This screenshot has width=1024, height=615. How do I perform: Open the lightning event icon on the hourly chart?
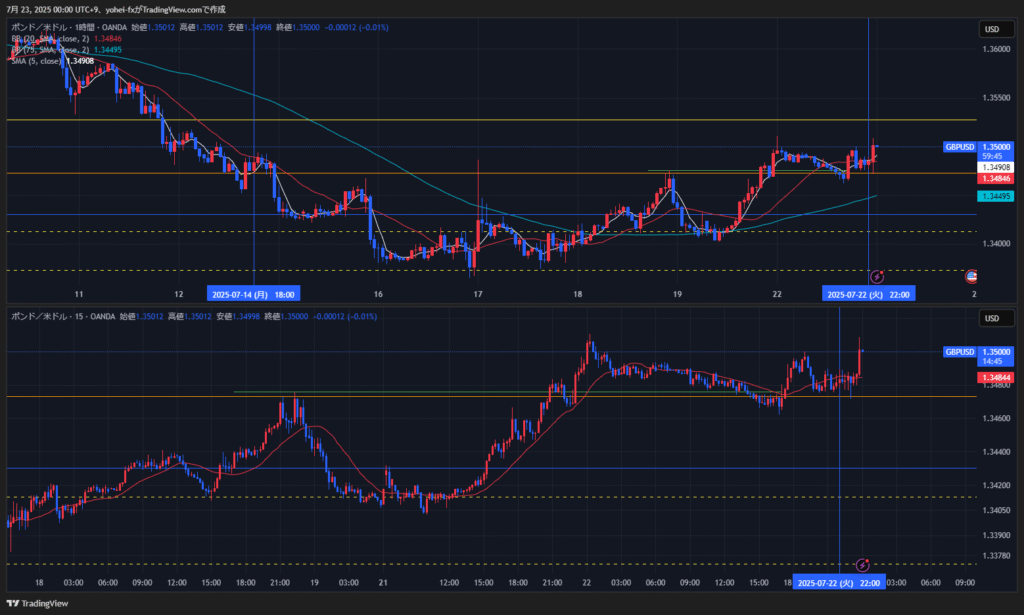877,276
